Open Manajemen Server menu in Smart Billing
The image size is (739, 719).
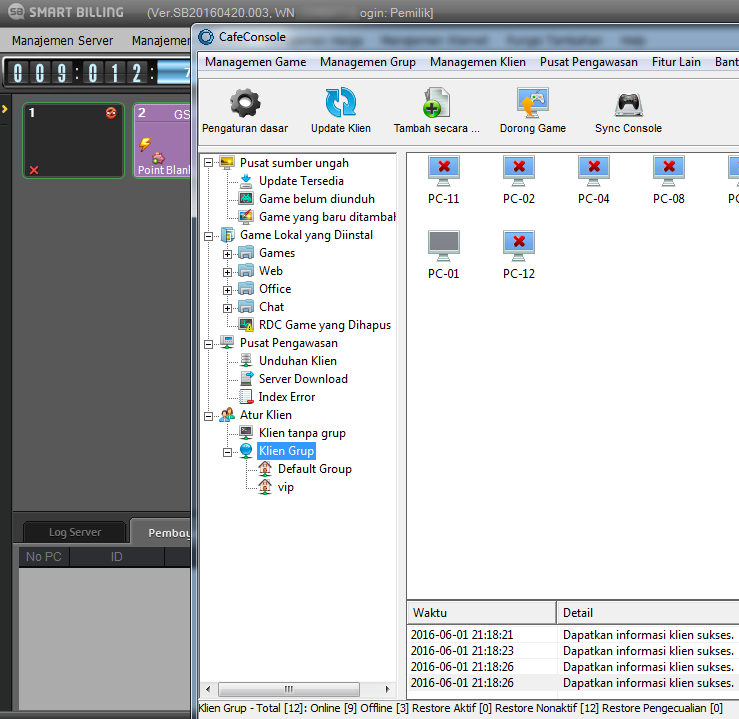coord(62,41)
